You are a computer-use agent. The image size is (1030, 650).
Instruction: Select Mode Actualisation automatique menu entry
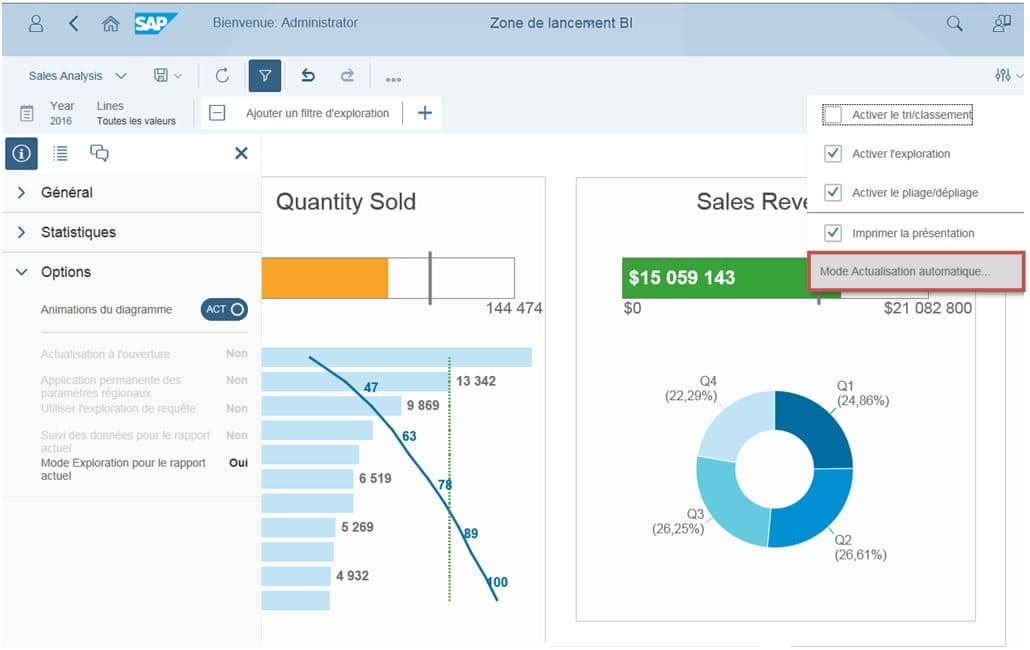(916, 271)
